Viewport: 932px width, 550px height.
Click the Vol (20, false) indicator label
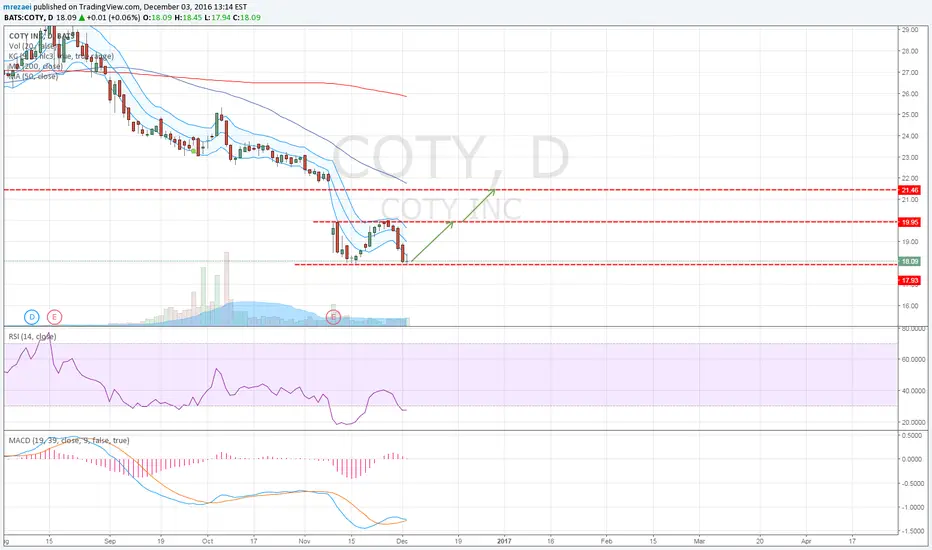point(33,46)
